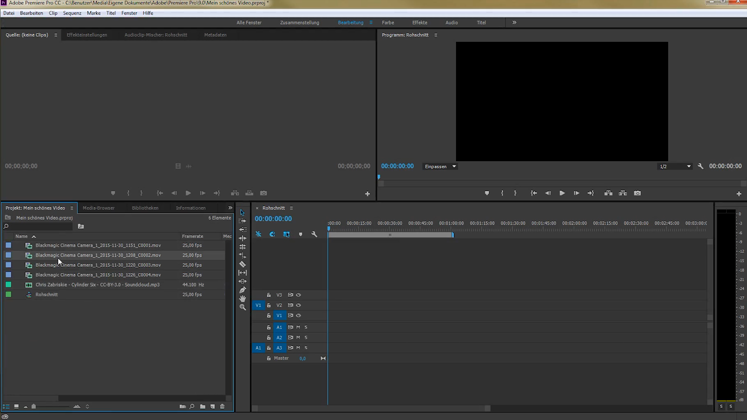Image resolution: width=747 pixels, height=420 pixels.
Task: Toggle sync lock on track A3
Action: [290, 348]
